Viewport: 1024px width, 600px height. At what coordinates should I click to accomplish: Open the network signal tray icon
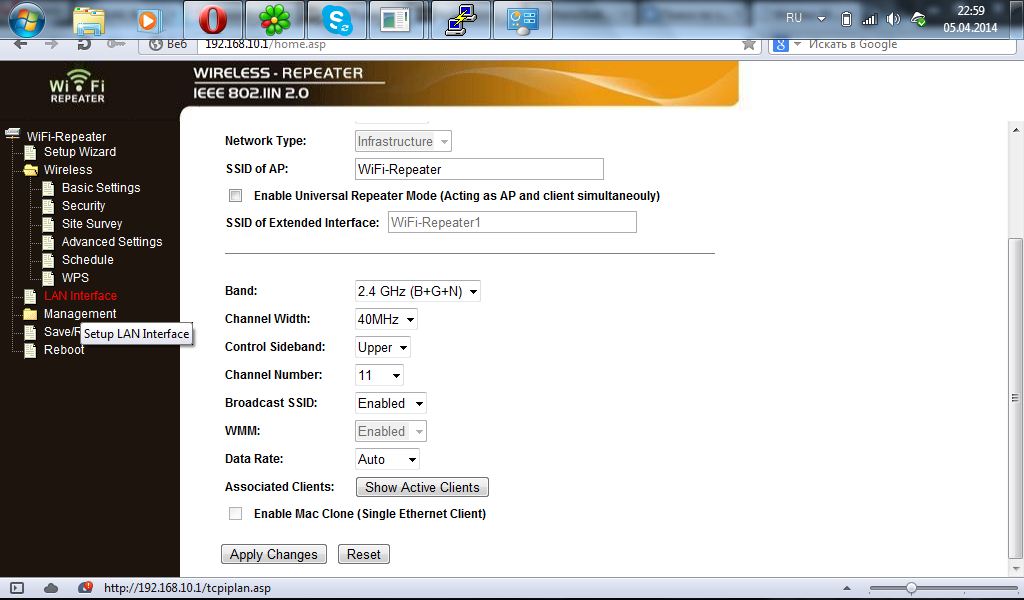[869, 19]
